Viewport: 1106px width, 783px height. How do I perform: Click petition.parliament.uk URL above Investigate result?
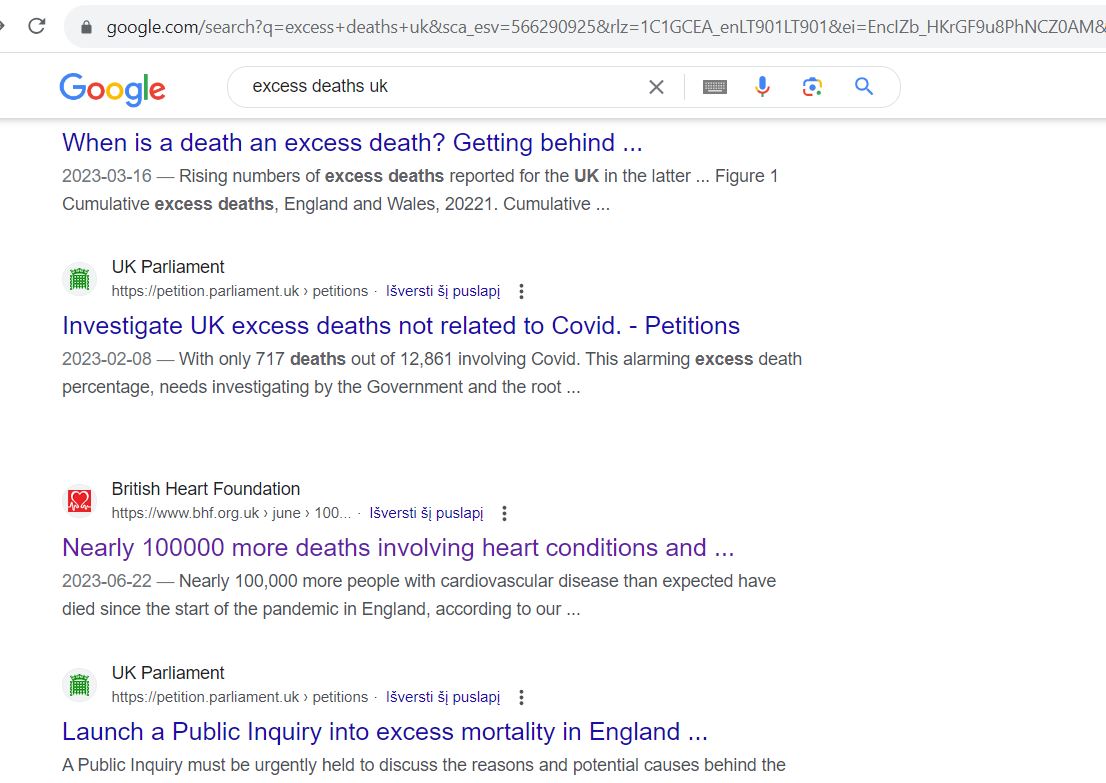click(x=240, y=291)
